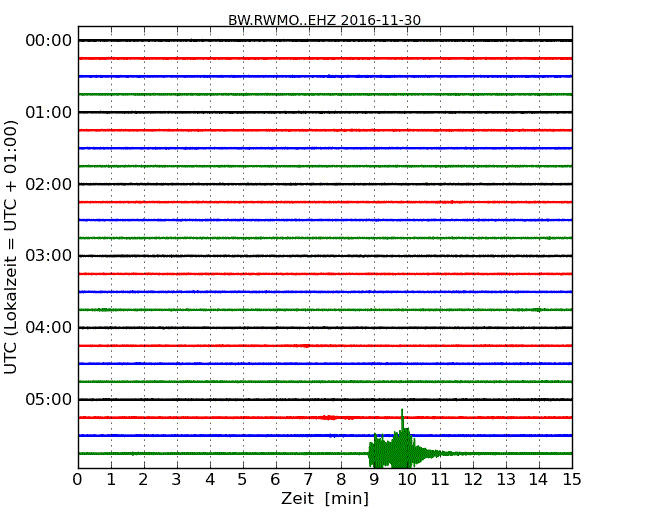Click the plot title BW.RWMO..EHZ 2016-11-30
This screenshot has width=650, height=520.
pos(325,20)
